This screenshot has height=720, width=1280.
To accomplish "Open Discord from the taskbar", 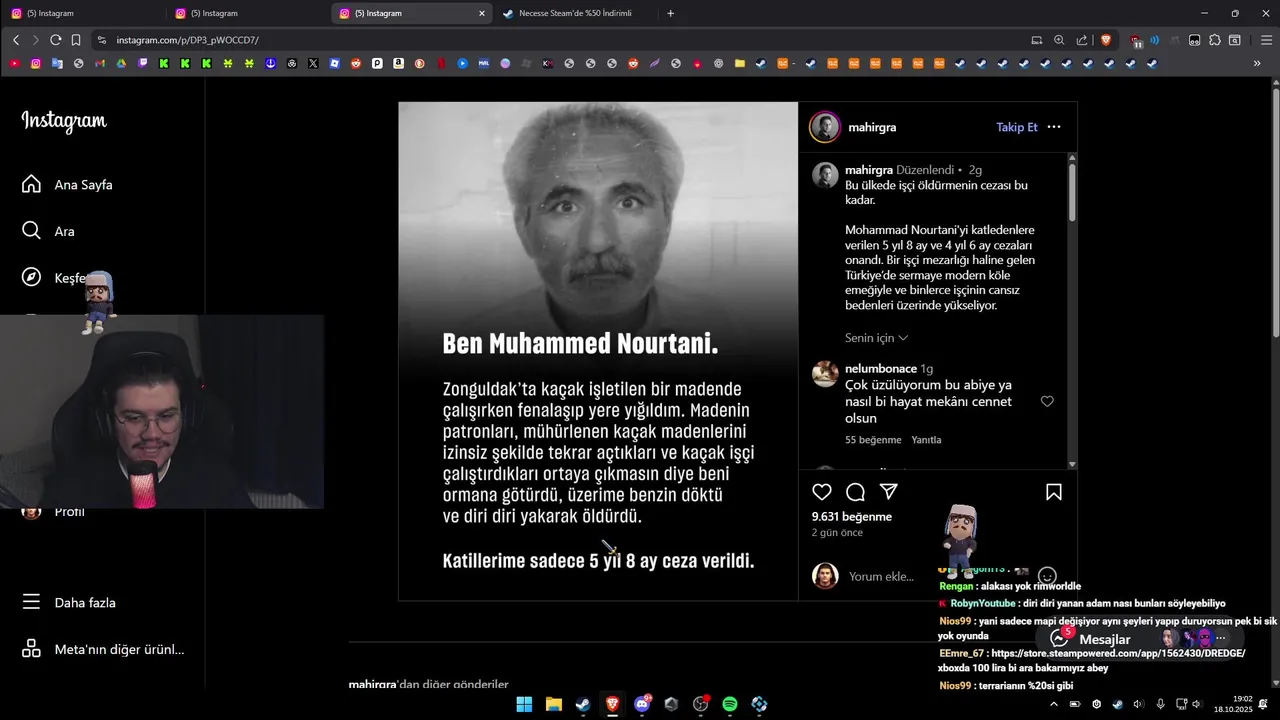I will coord(642,704).
